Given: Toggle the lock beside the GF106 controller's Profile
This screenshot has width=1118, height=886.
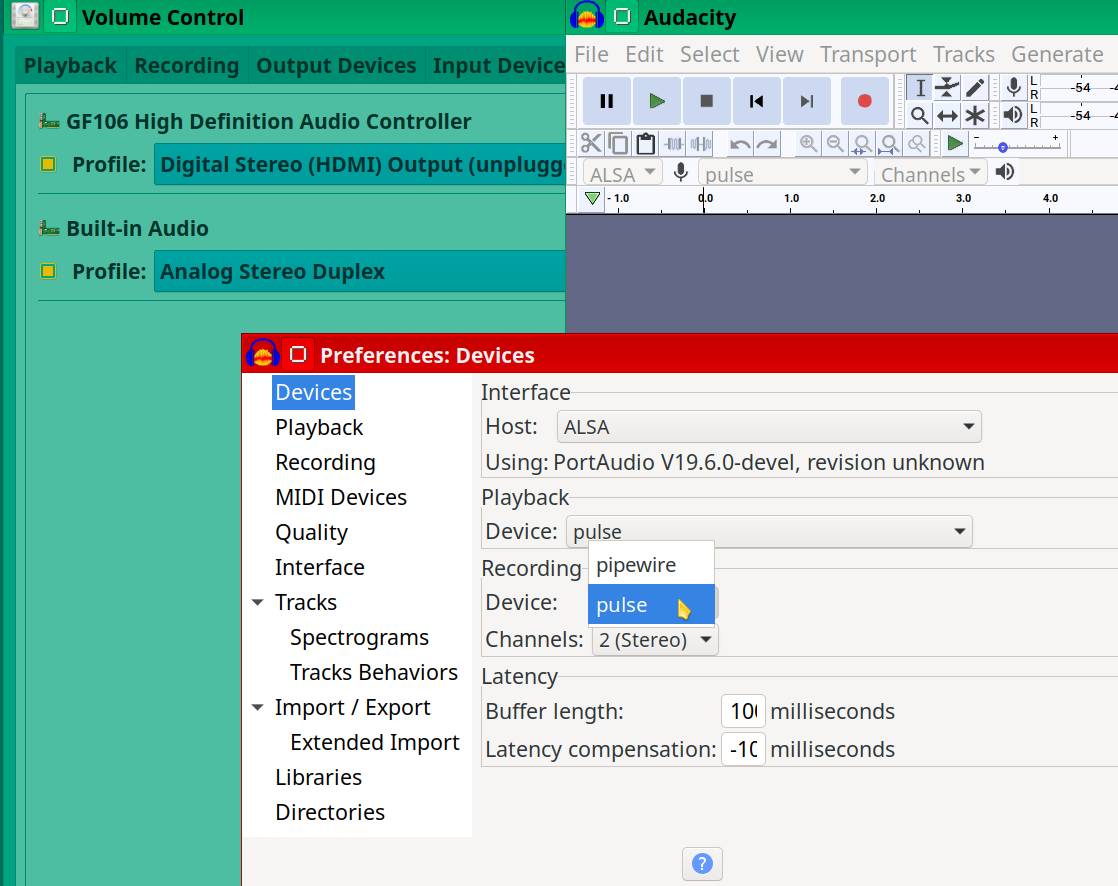Looking at the screenshot, I should [x=48, y=165].
